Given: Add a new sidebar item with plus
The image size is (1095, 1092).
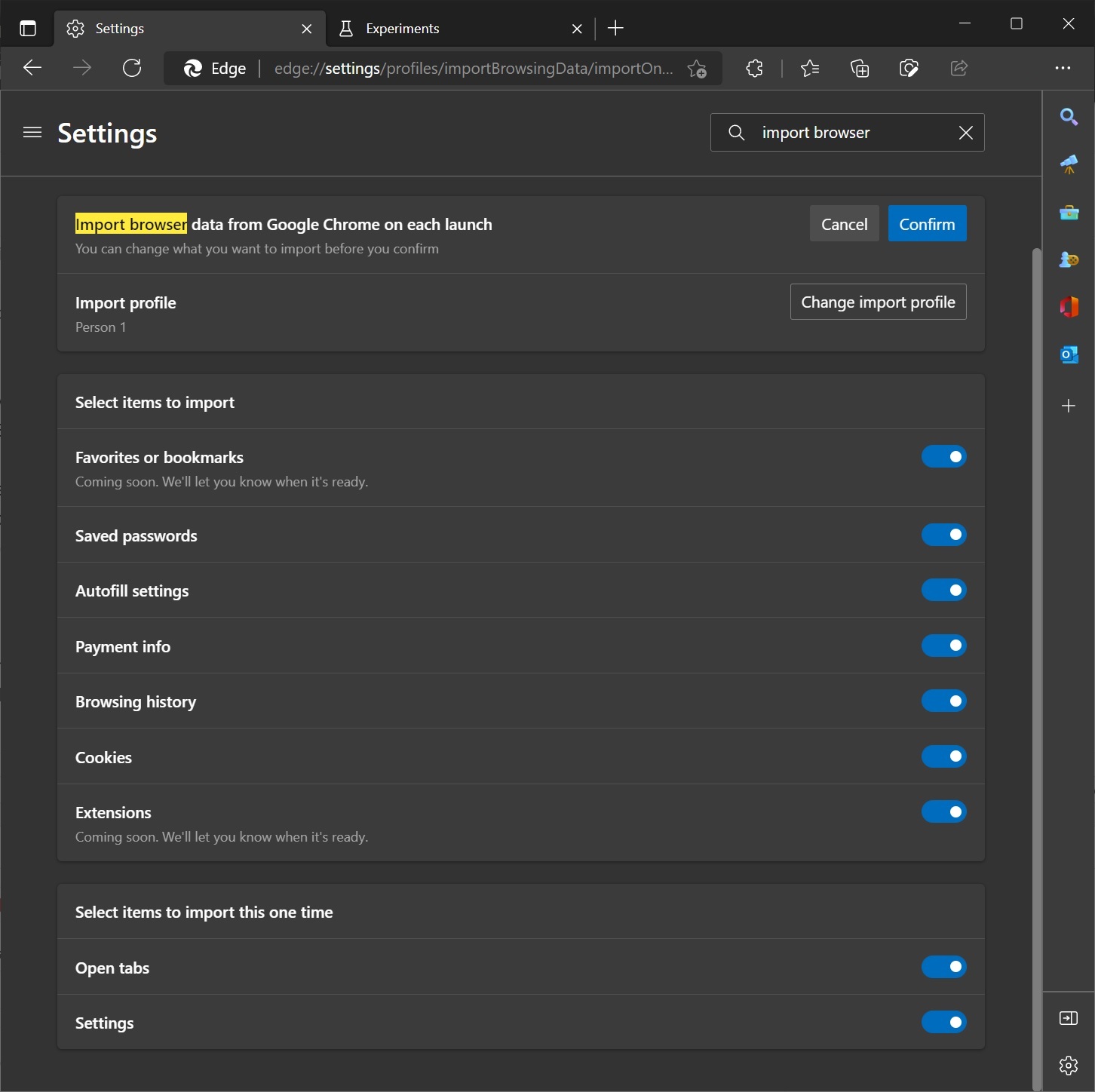Looking at the screenshot, I should [1069, 406].
